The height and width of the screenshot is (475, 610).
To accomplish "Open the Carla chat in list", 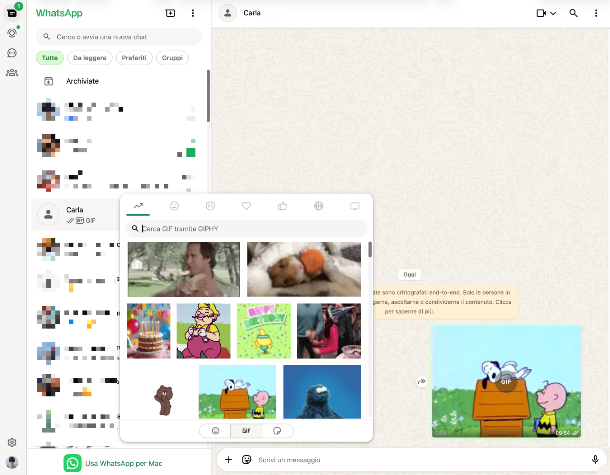I will click(76, 215).
